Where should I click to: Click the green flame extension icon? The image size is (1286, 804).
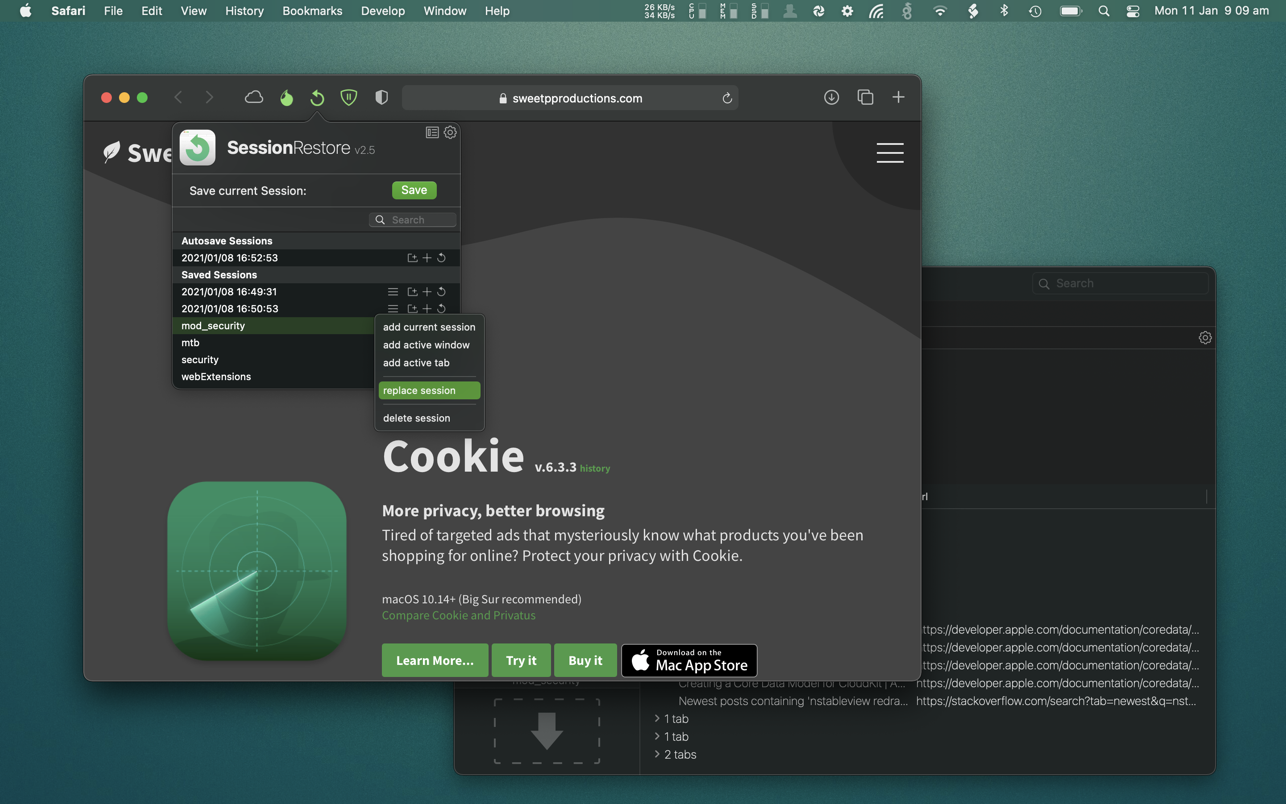pyautogui.click(x=287, y=98)
